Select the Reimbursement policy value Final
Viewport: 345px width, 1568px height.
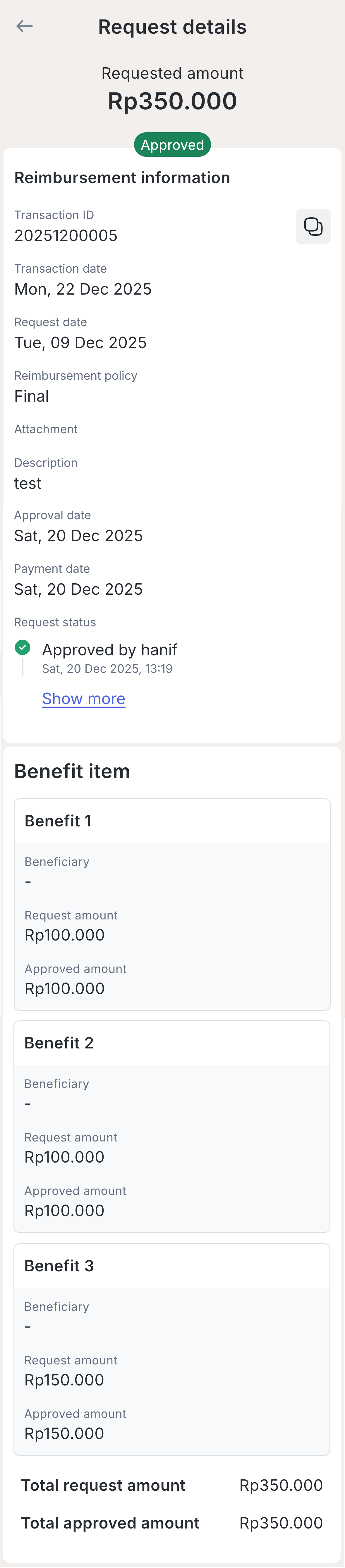point(31,396)
